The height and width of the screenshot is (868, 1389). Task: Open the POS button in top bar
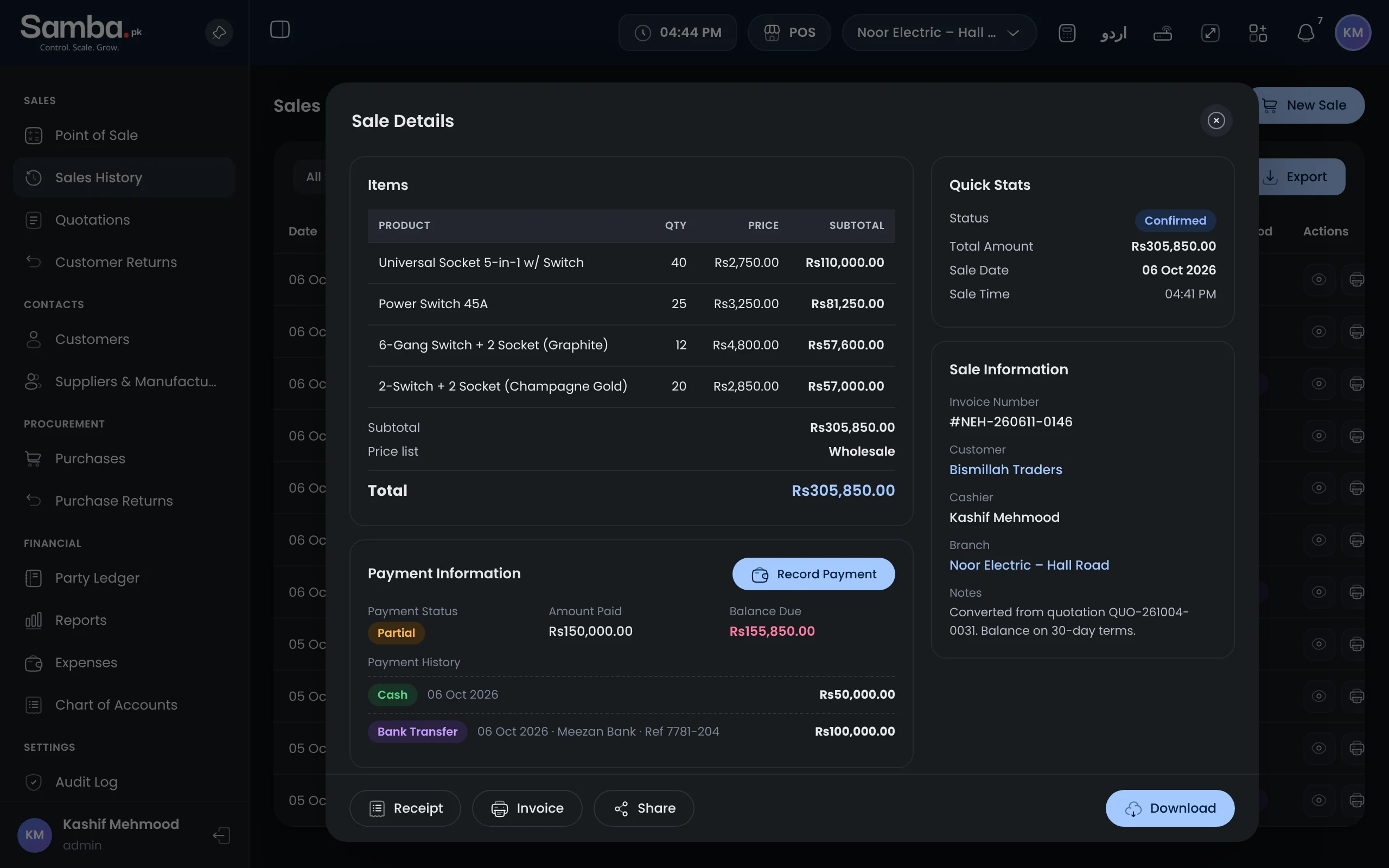pos(789,33)
